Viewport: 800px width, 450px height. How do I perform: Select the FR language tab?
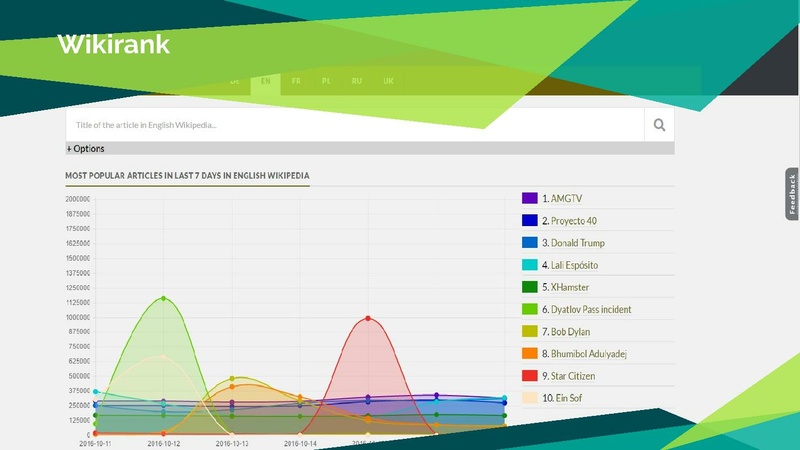tap(296, 81)
